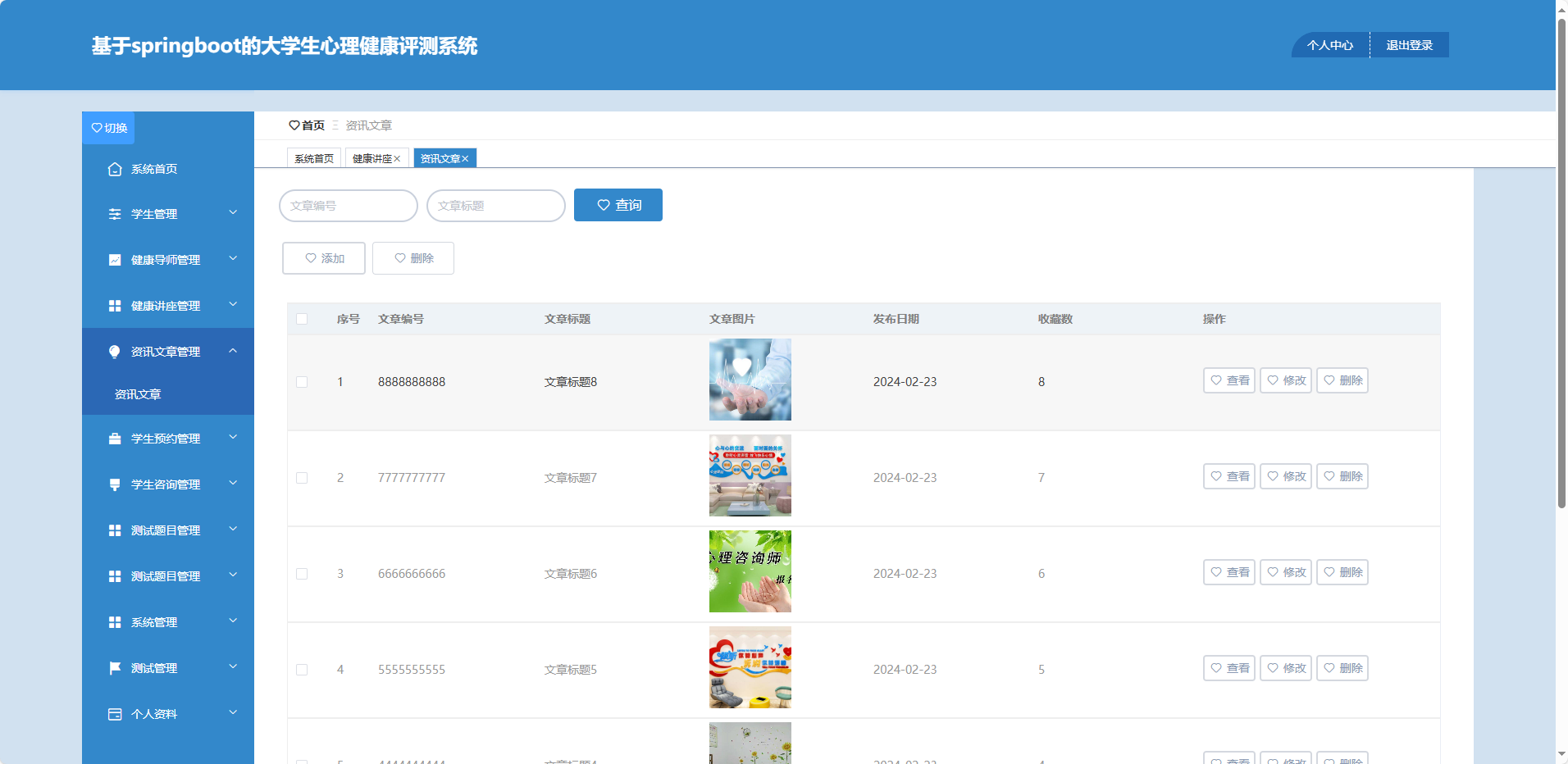Image resolution: width=1568 pixels, height=764 pixels.
Task: Expand the 学生管理 menu chevron
Action: click(x=233, y=213)
